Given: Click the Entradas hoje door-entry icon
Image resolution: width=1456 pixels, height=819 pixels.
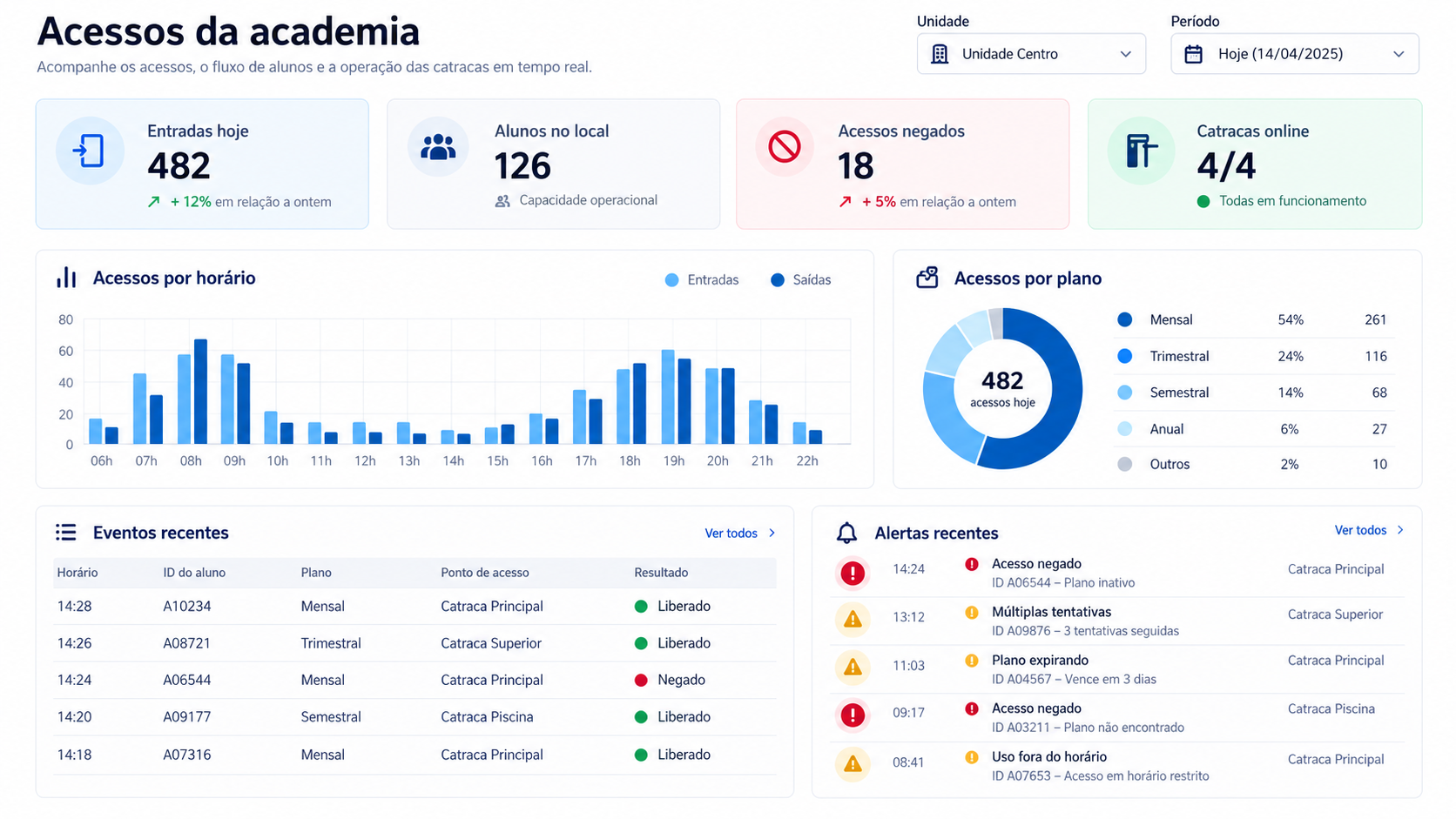Looking at the screenshot, I should 89,151.
